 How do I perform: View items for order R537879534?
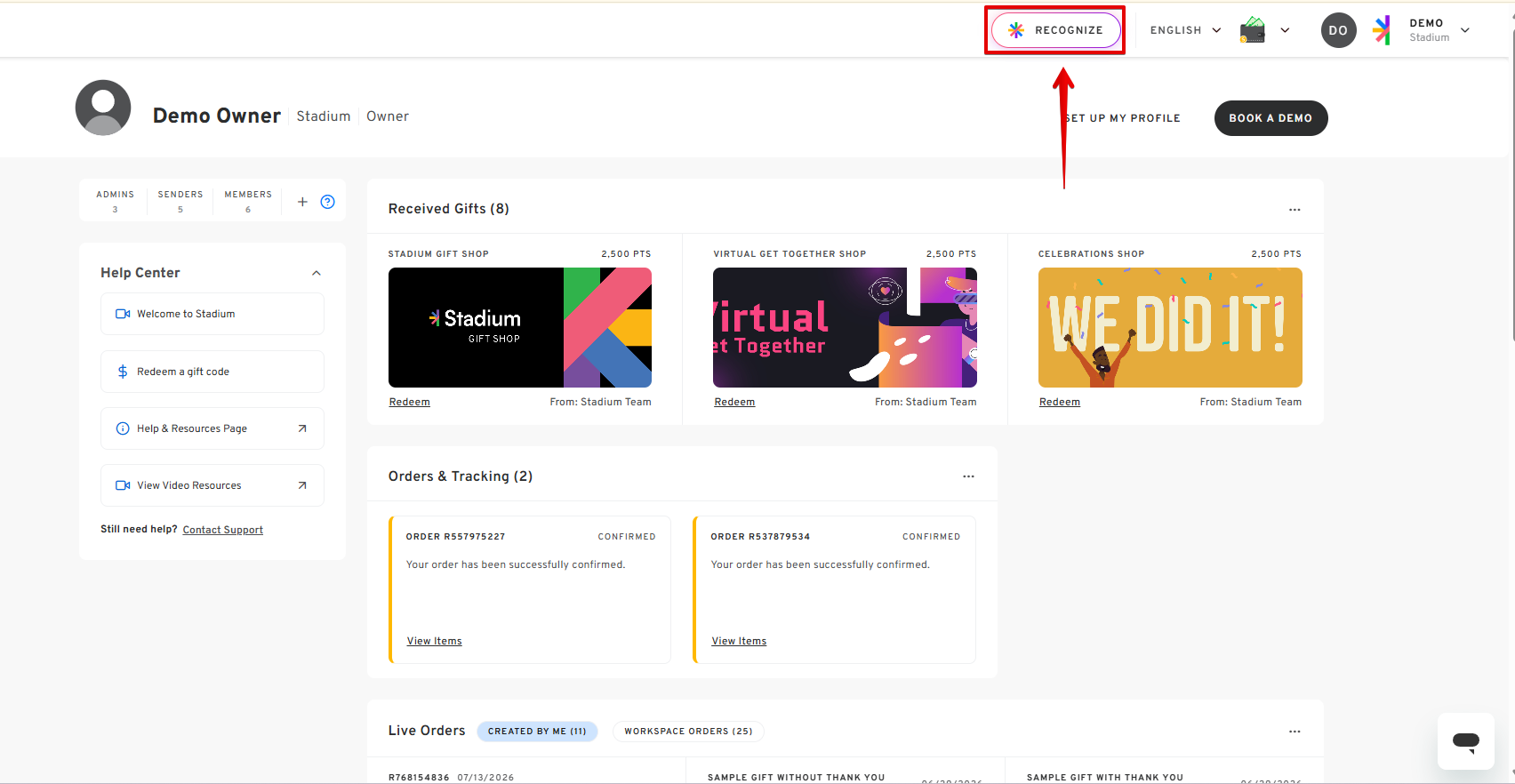739,641
